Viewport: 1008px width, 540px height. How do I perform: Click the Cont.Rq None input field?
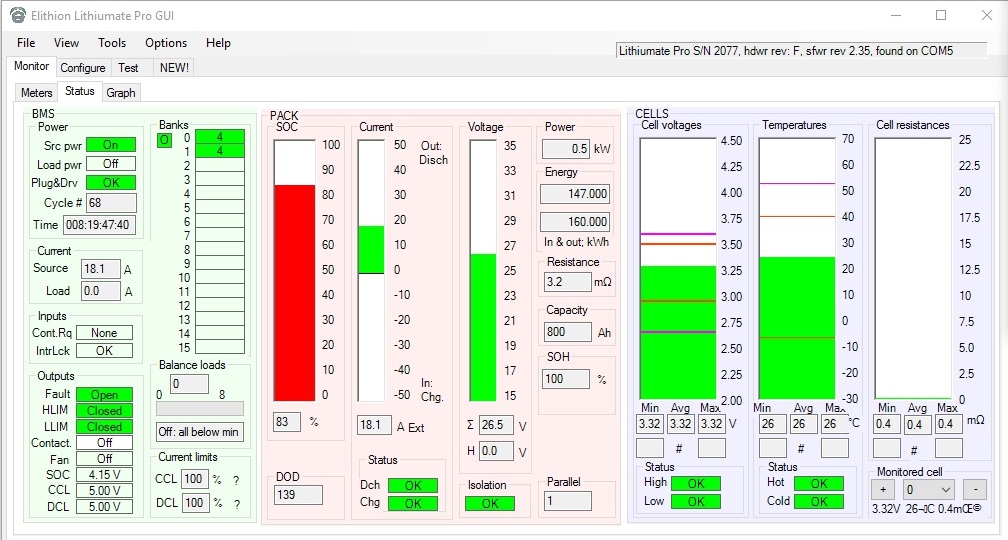click(x=104, y=333)
